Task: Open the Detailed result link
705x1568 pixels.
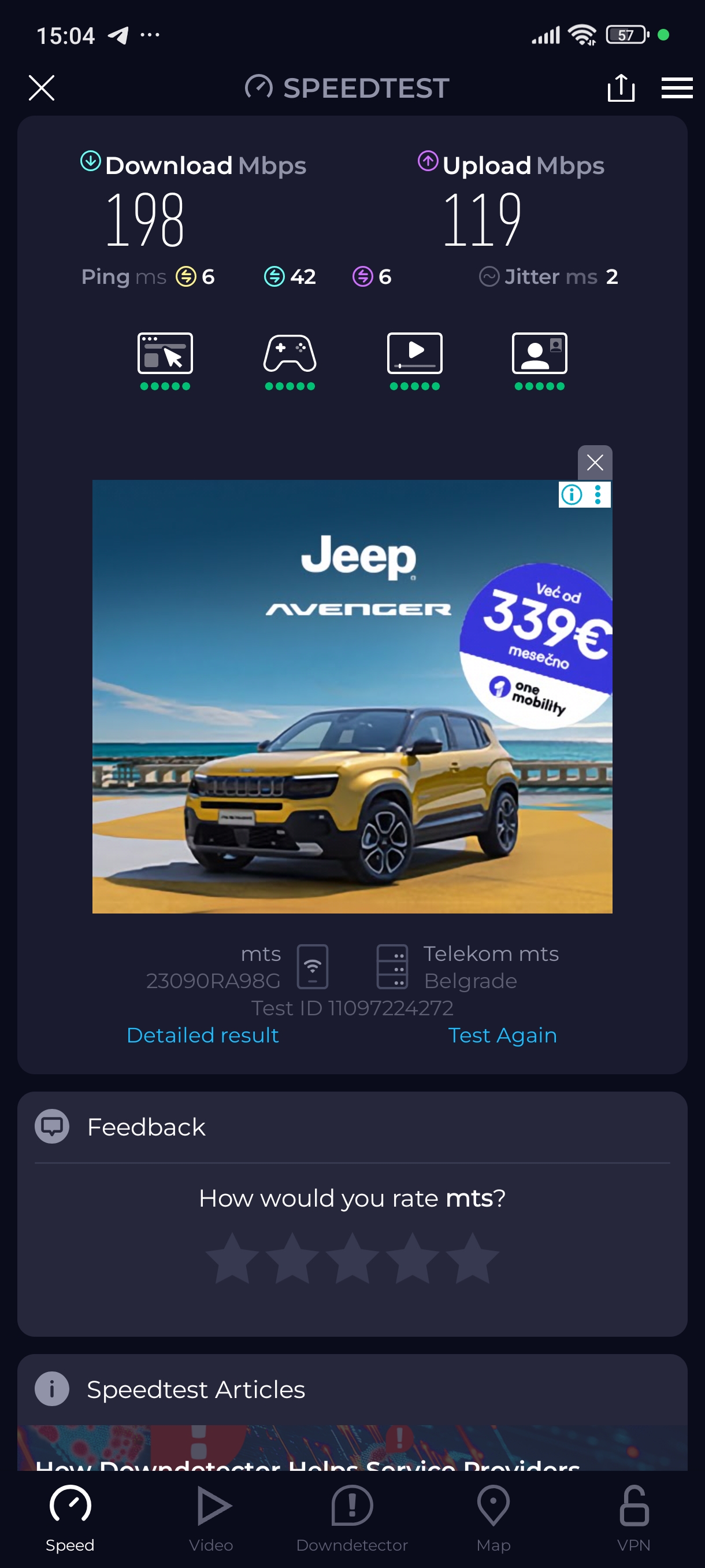Action: [x=203, y=1035]
